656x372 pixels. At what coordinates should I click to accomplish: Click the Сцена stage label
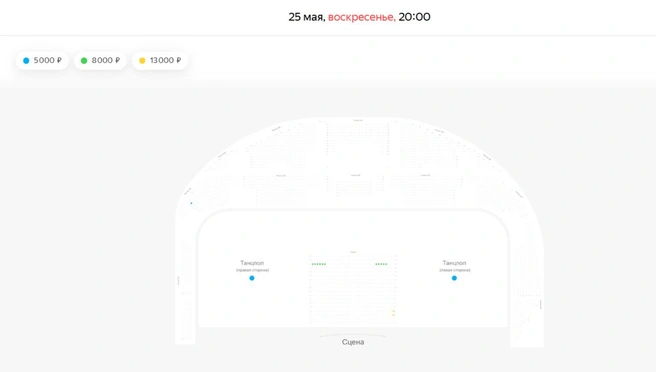pos(353,342)
